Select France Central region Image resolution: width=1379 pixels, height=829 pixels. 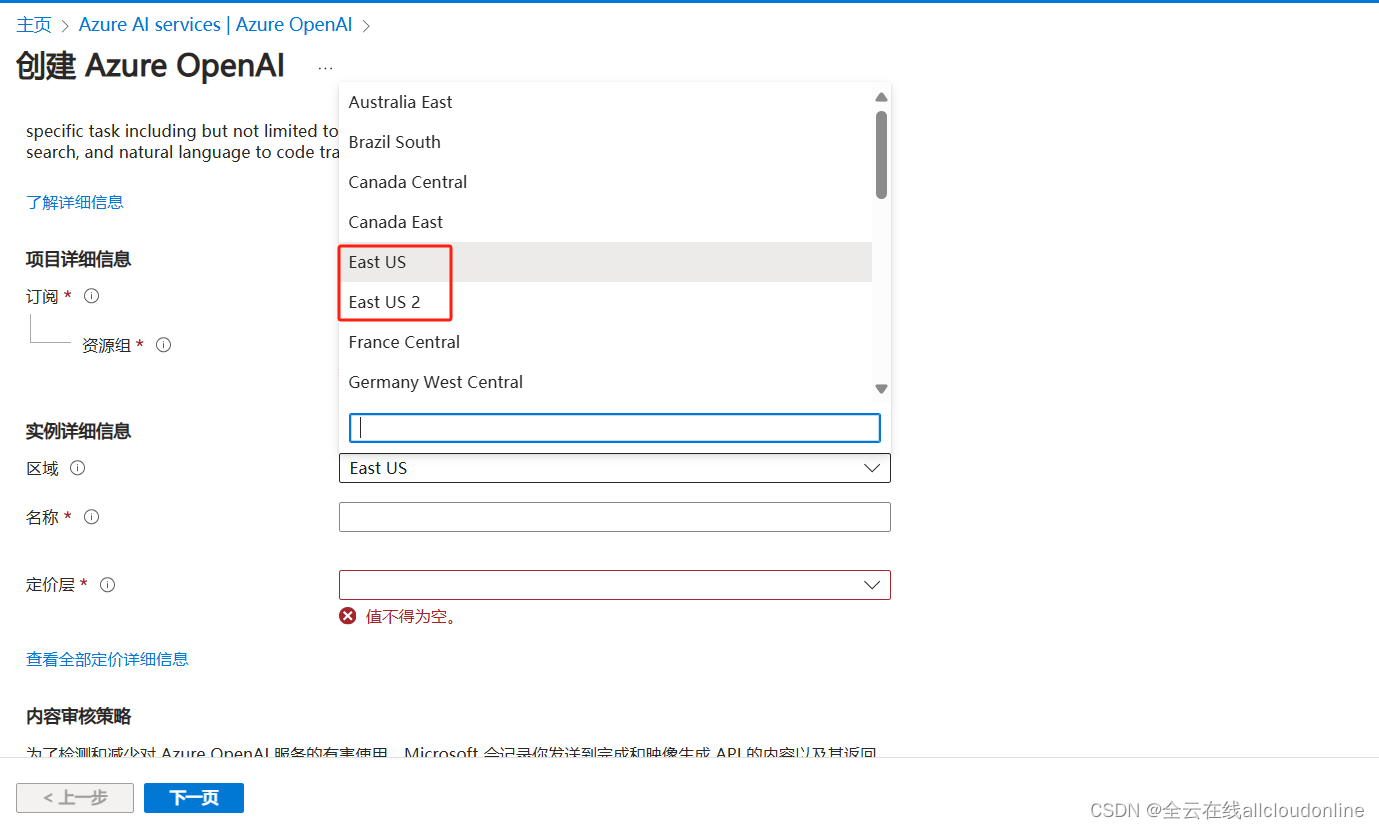pyautogui.click(x=606, y=342)
